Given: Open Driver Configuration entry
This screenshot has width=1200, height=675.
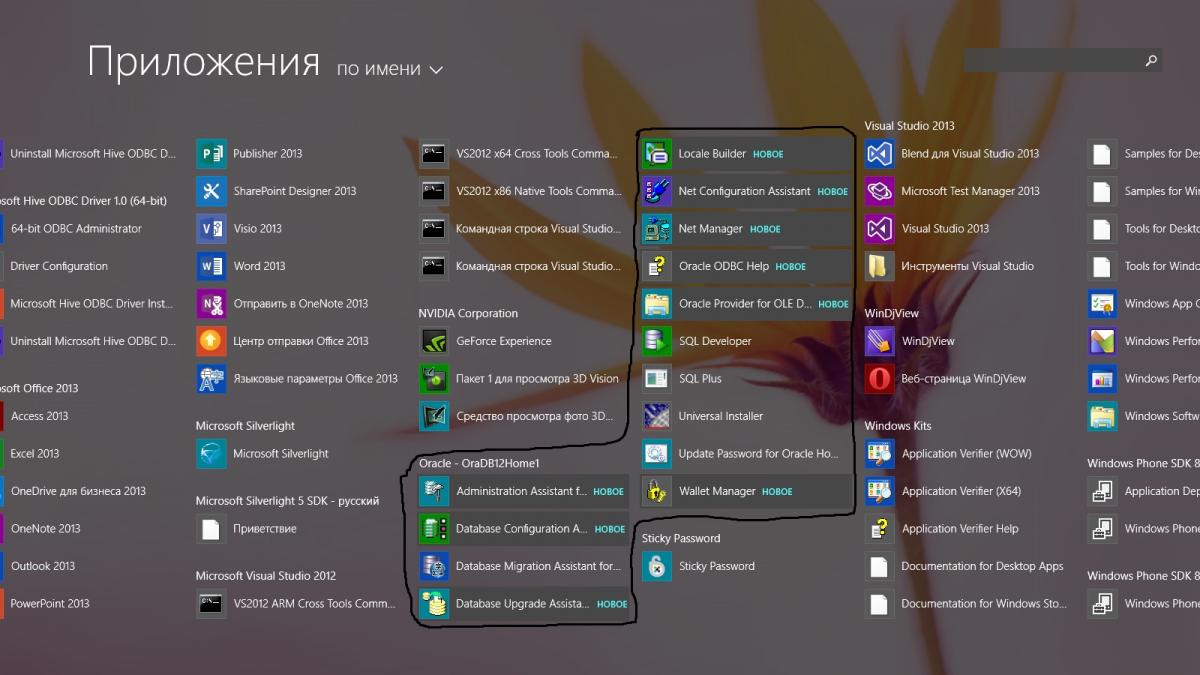Looking at the screenshot, I should tap(59, 266).
